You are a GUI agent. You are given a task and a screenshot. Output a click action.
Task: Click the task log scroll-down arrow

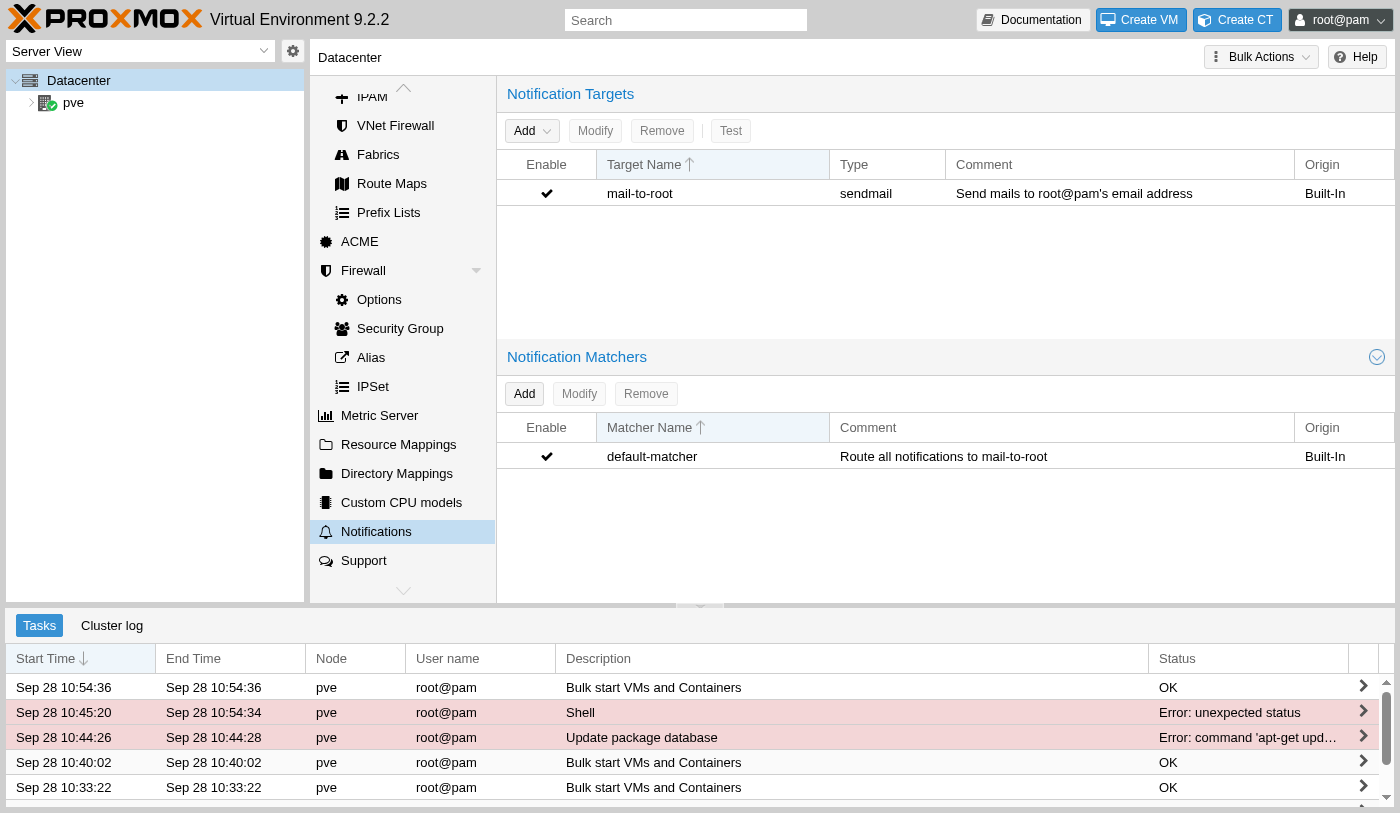pos(1386,797)
